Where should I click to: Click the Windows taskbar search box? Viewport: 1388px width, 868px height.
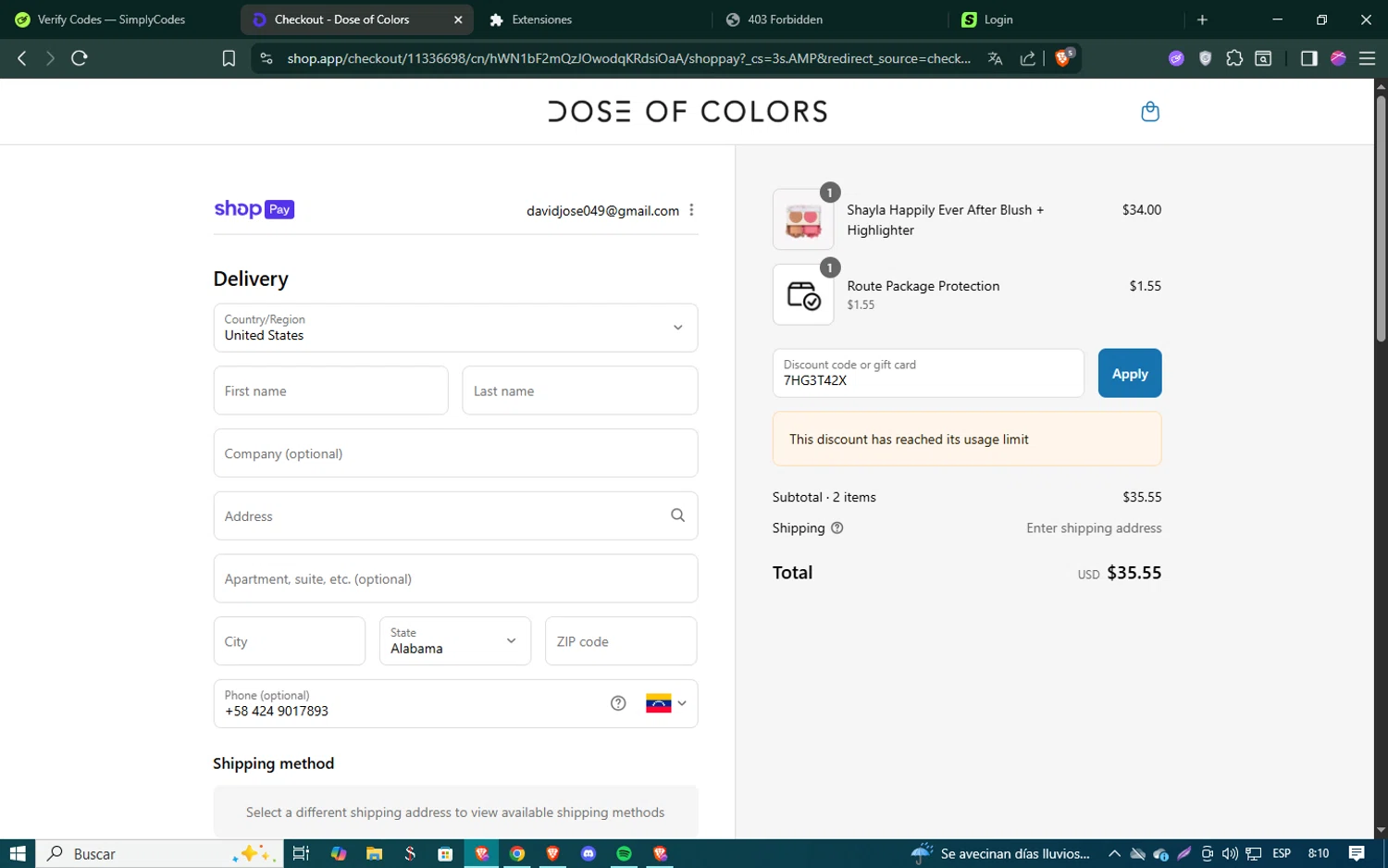click(x=157, y=853)
